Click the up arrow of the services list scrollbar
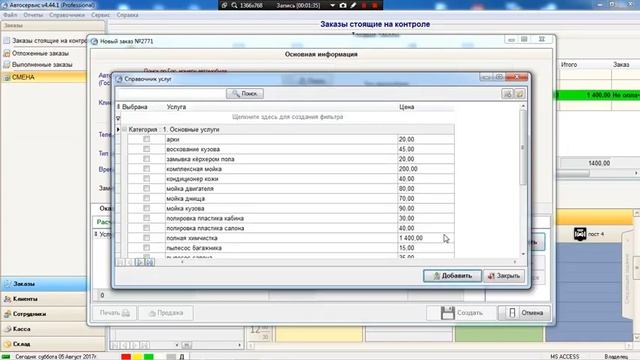This screenshot has width=640, height=360. coord(523,107)
